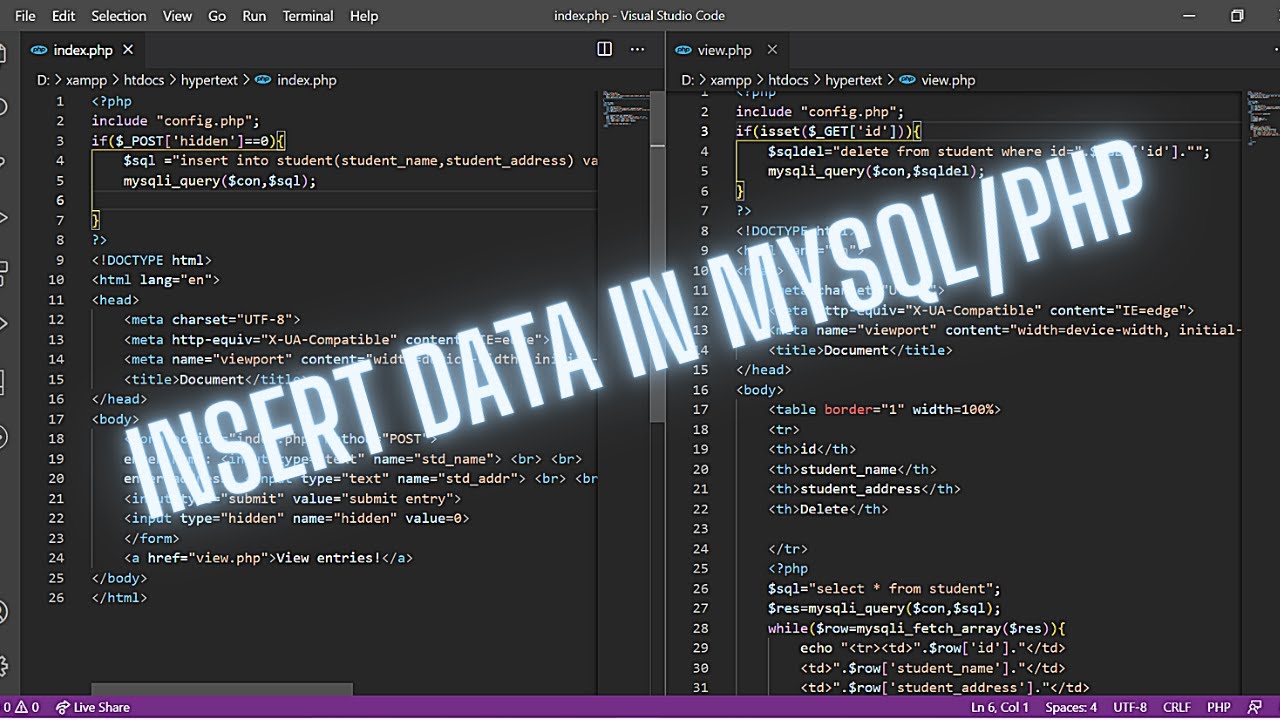
Task: Expand htdocs breadcrumb in view.php editor
Action: pyautogui.click(x=790, y=80)
